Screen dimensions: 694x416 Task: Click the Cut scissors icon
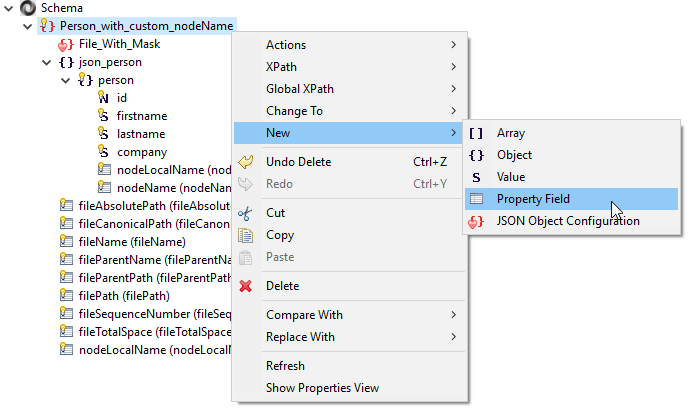pos(246,213)
